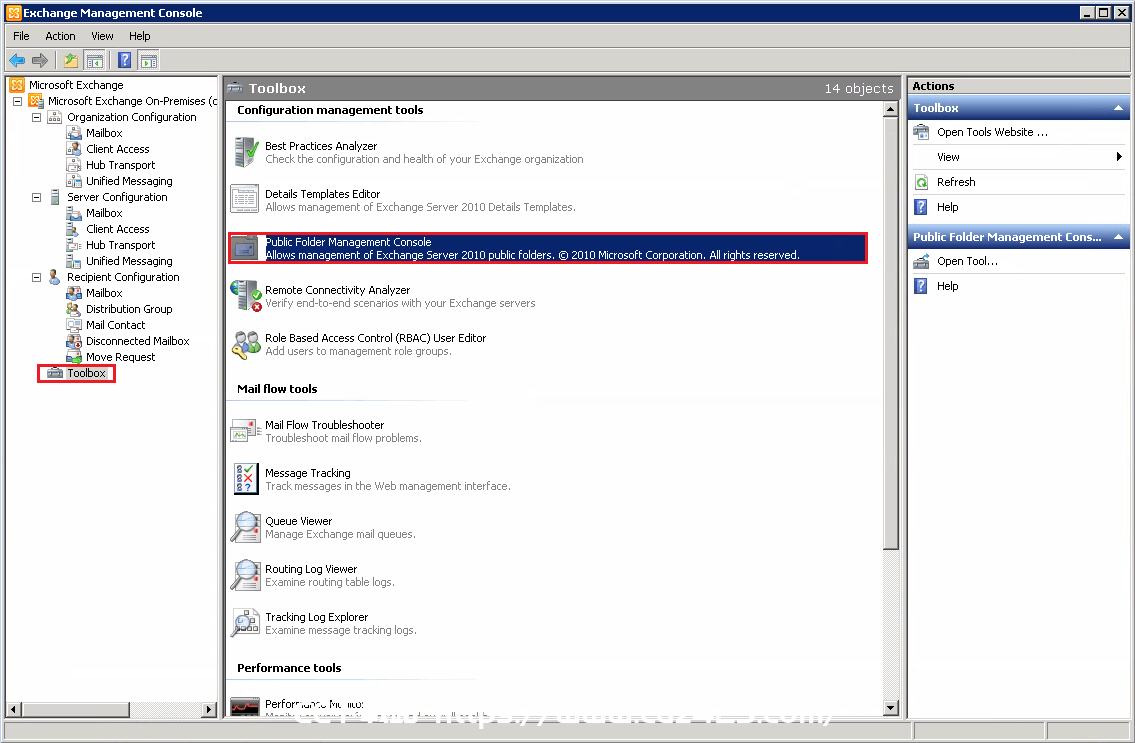Click the Up one level folder icon
Viewport: 1135px width, 743px height.
pos(71,60)
